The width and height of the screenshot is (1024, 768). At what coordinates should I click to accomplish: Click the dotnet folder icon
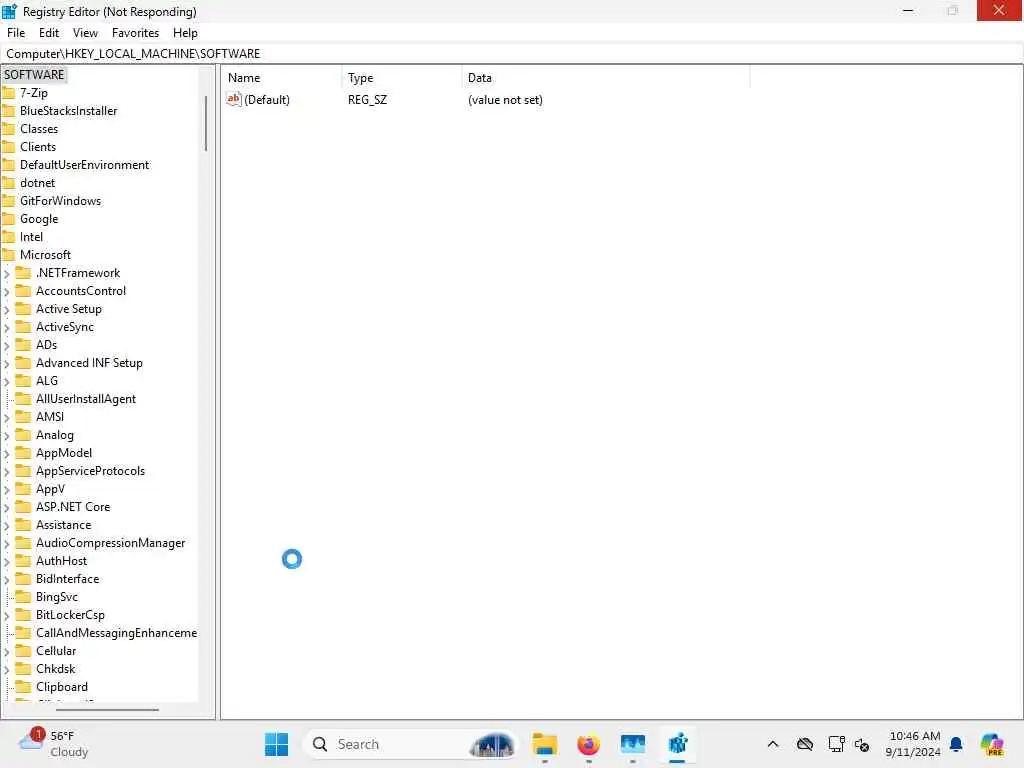click(x=8, y=183)
